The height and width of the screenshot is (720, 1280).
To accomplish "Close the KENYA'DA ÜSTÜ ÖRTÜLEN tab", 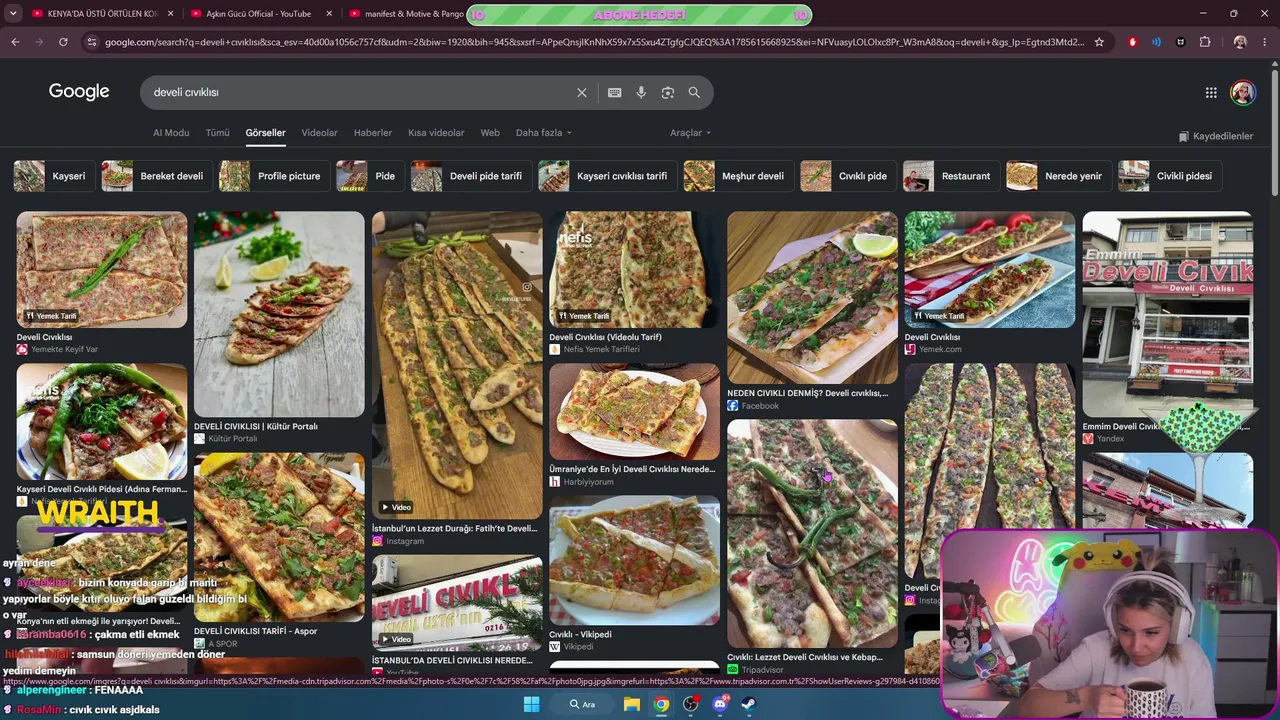I will coord(170,14).
